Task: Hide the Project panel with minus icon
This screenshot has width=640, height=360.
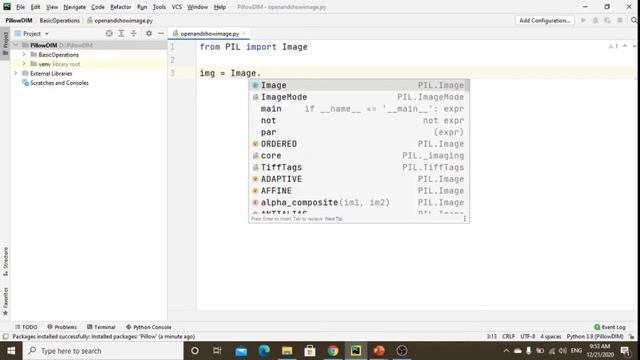Action: [x=161, y=33]
